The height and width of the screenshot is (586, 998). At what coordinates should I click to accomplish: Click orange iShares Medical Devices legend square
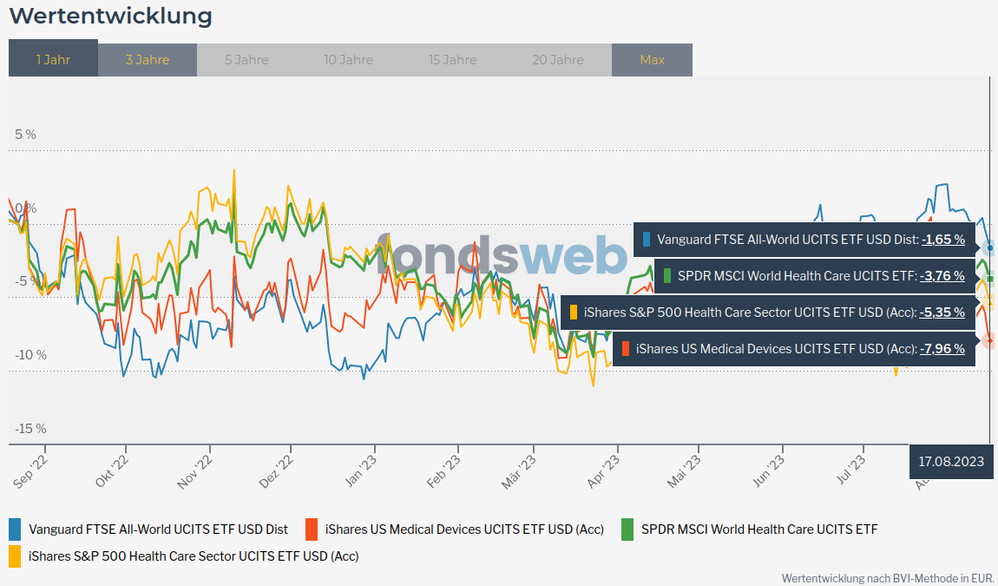[x=311, y=529]
